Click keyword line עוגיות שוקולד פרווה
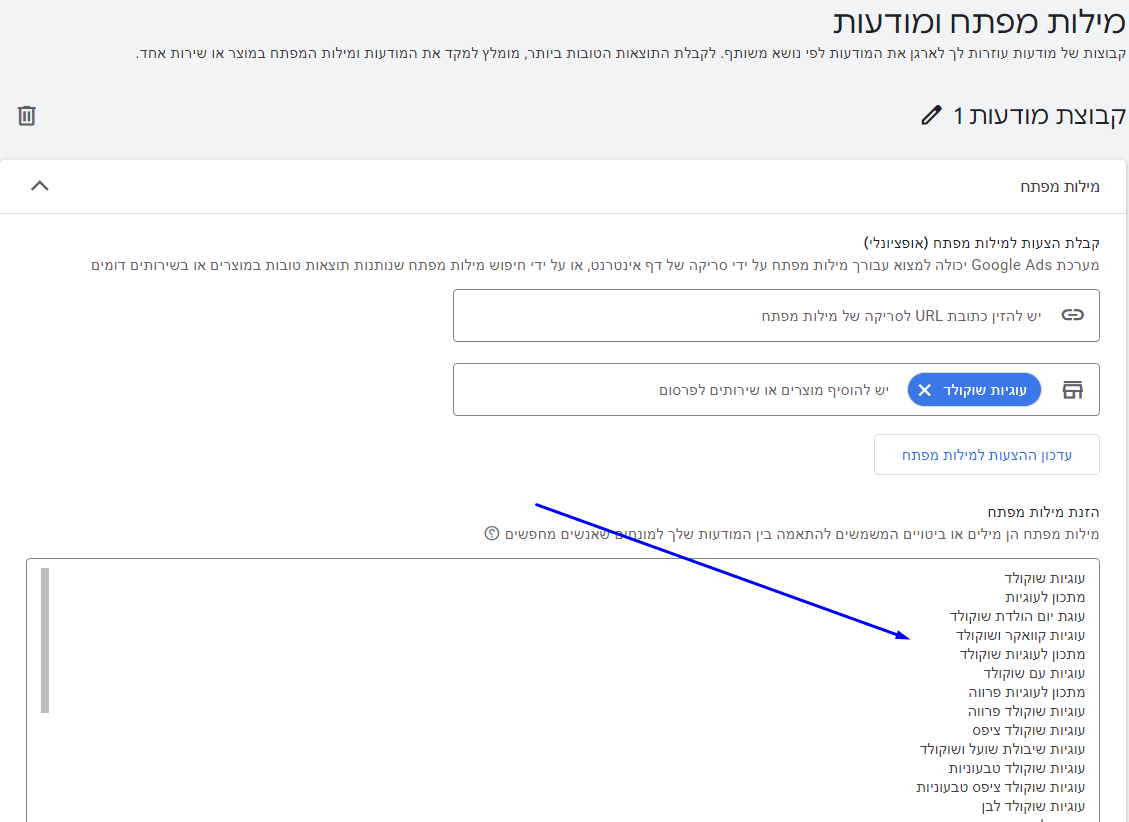The image size is (1129, 822). pyautogui.click(x=1026, y=711)
